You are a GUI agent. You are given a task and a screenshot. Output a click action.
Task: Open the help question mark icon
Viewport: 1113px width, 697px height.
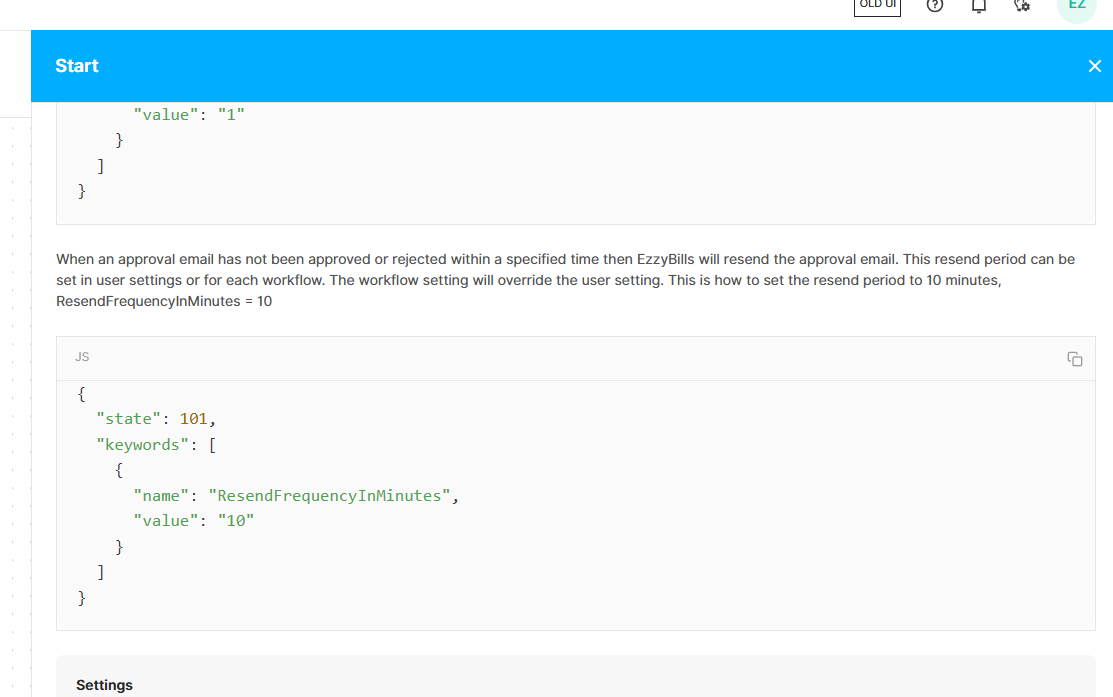point(935,6)
